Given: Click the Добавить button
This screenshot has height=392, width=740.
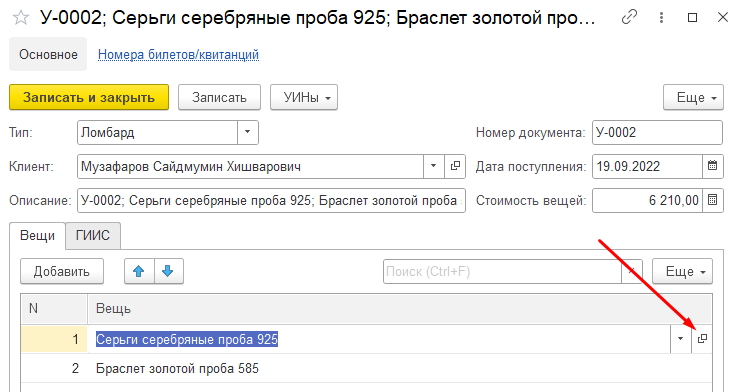Looking at the screenshot, I should (62, 271).
